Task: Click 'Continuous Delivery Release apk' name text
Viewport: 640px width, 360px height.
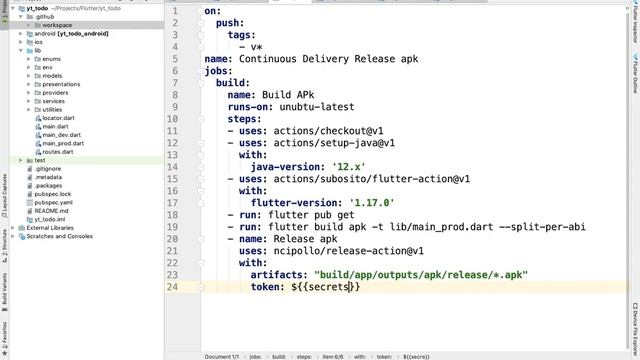Action: pyautogui.click(x=329, y=59)
